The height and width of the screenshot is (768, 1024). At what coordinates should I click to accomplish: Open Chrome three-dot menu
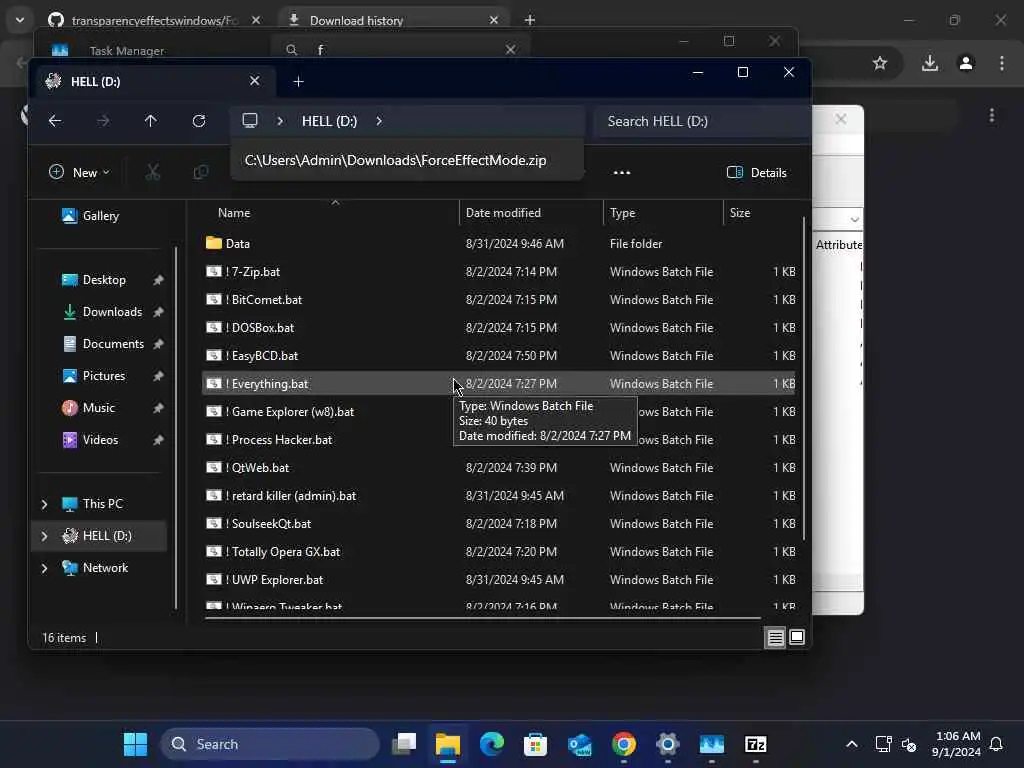pyautogui.click(x=1002, y=63)
